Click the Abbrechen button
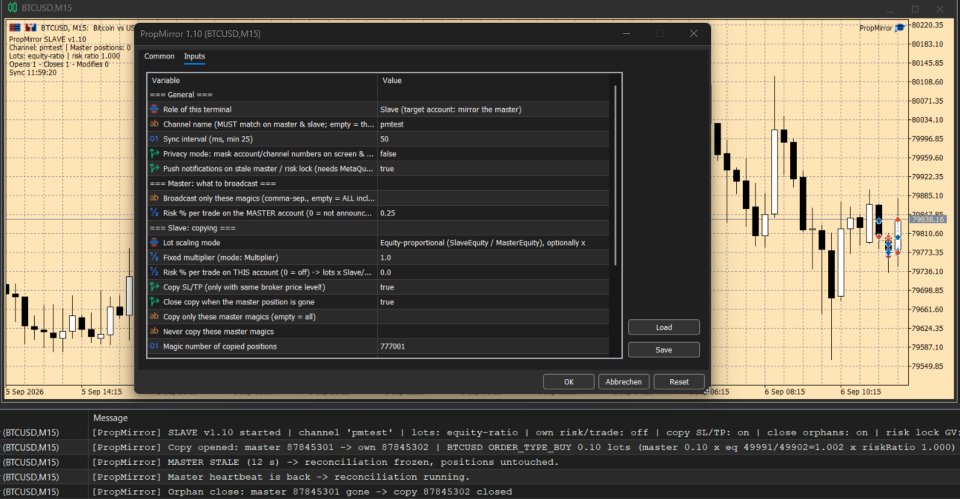The height and width of the screenshot is (499, 960). click(x=623, y=382)
